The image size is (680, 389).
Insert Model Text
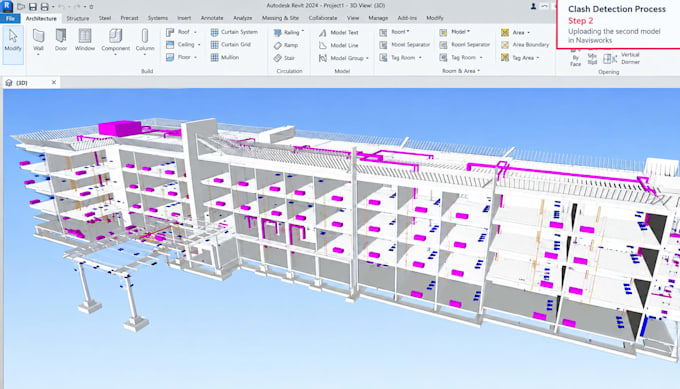[339, 33]
